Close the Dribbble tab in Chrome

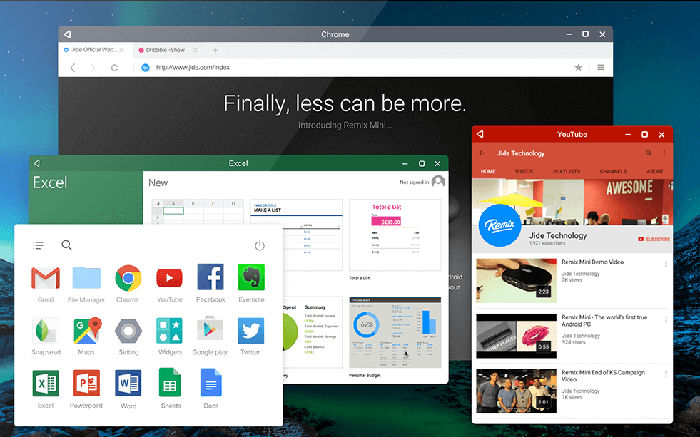coord(195,50)
